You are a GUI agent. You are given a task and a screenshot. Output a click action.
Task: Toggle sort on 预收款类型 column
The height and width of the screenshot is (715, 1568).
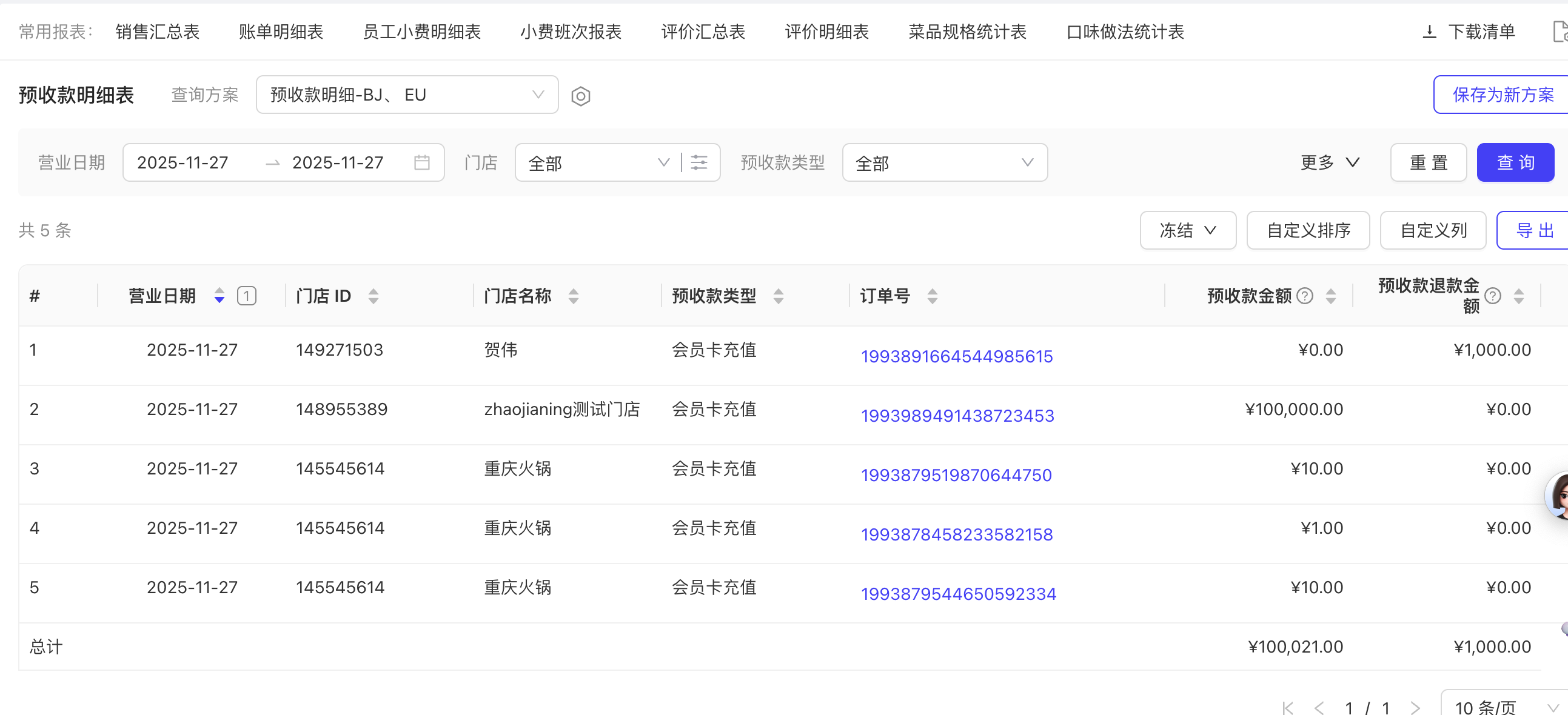coord(778,296)
